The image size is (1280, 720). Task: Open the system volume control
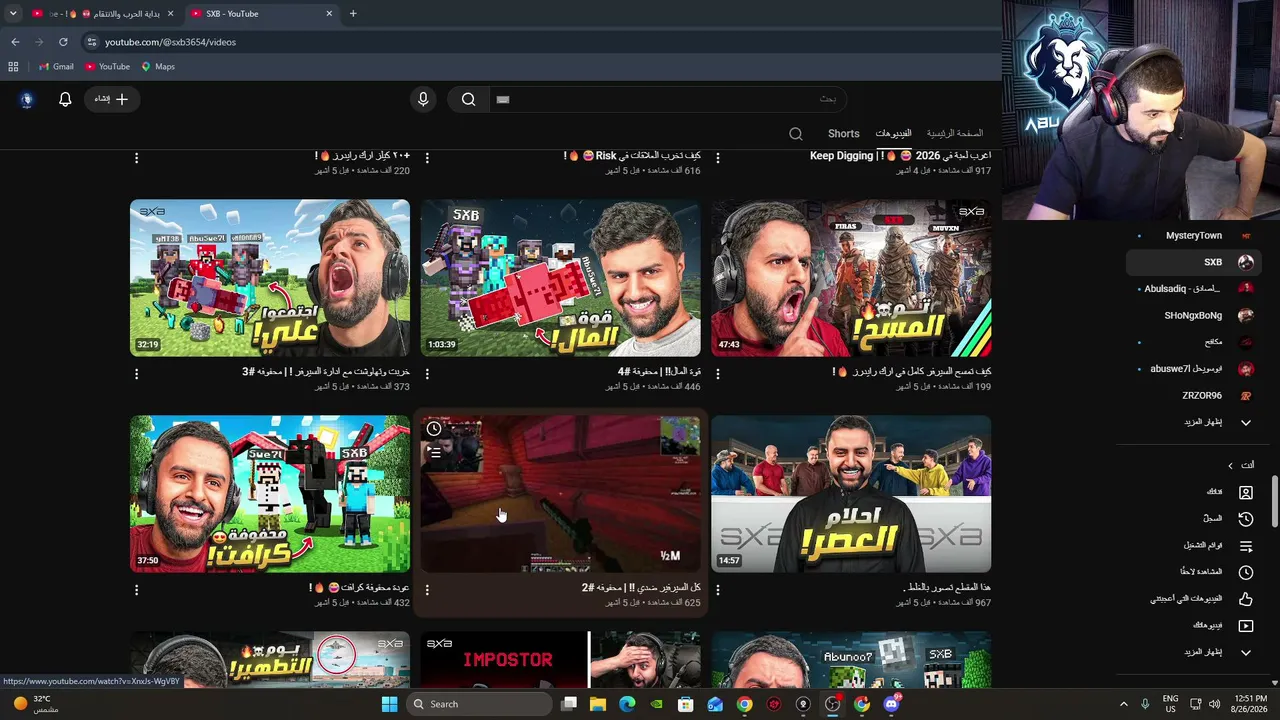click(1215, 704)
